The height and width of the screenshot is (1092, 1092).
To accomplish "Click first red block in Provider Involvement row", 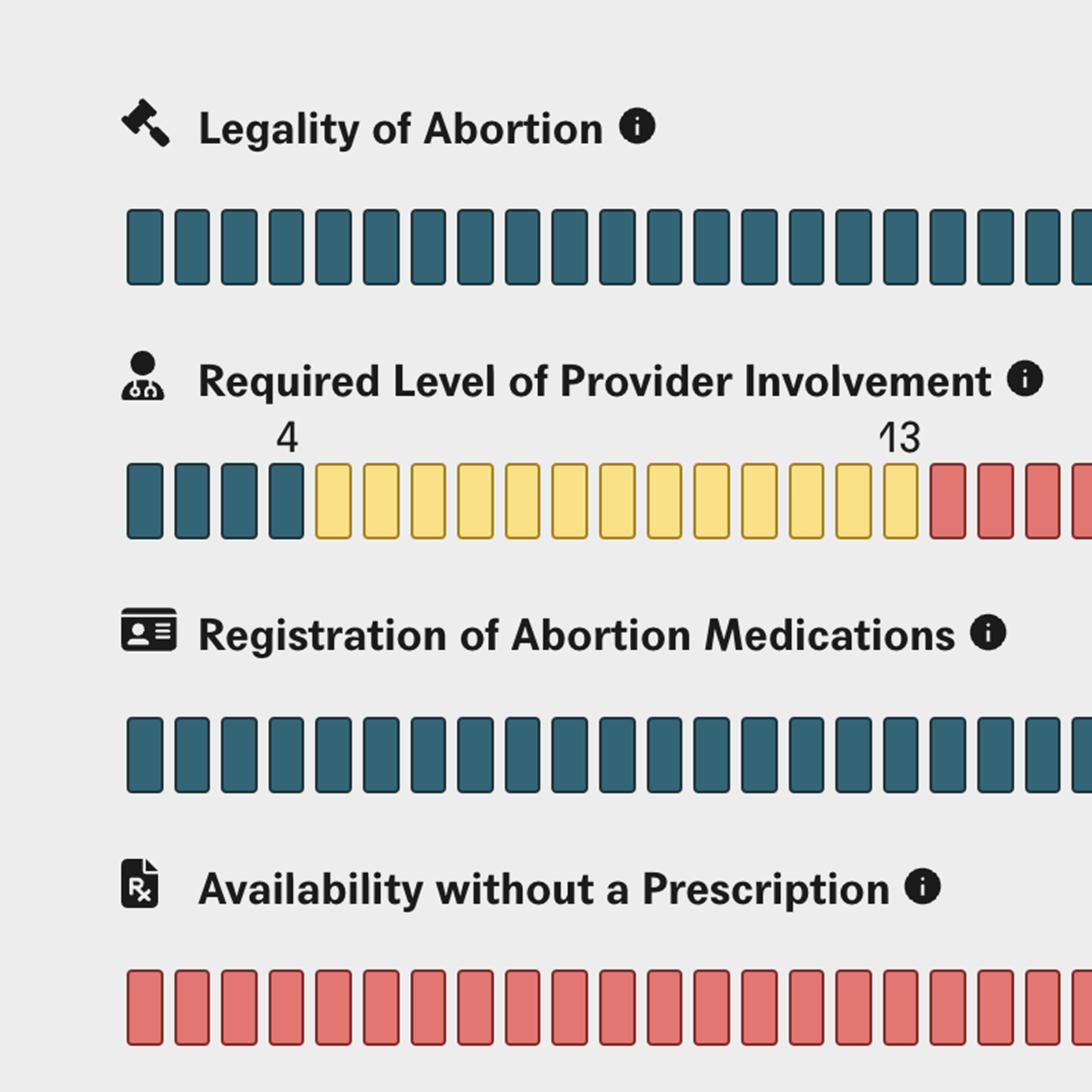I will (948, 501).
